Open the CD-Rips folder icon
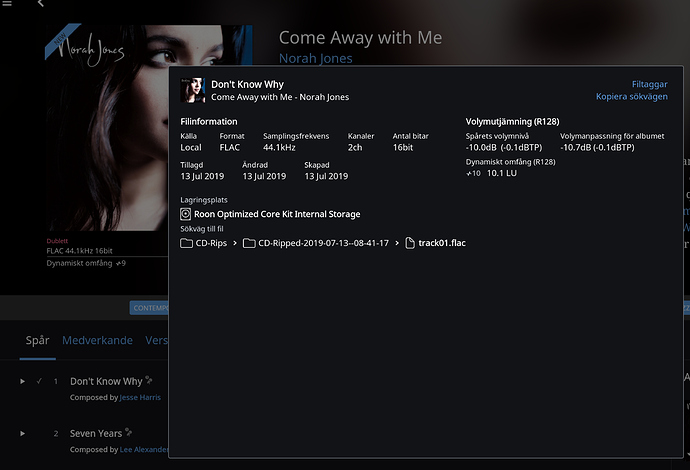The width and height of the screenshot is (690, 470). click(187, 243)
